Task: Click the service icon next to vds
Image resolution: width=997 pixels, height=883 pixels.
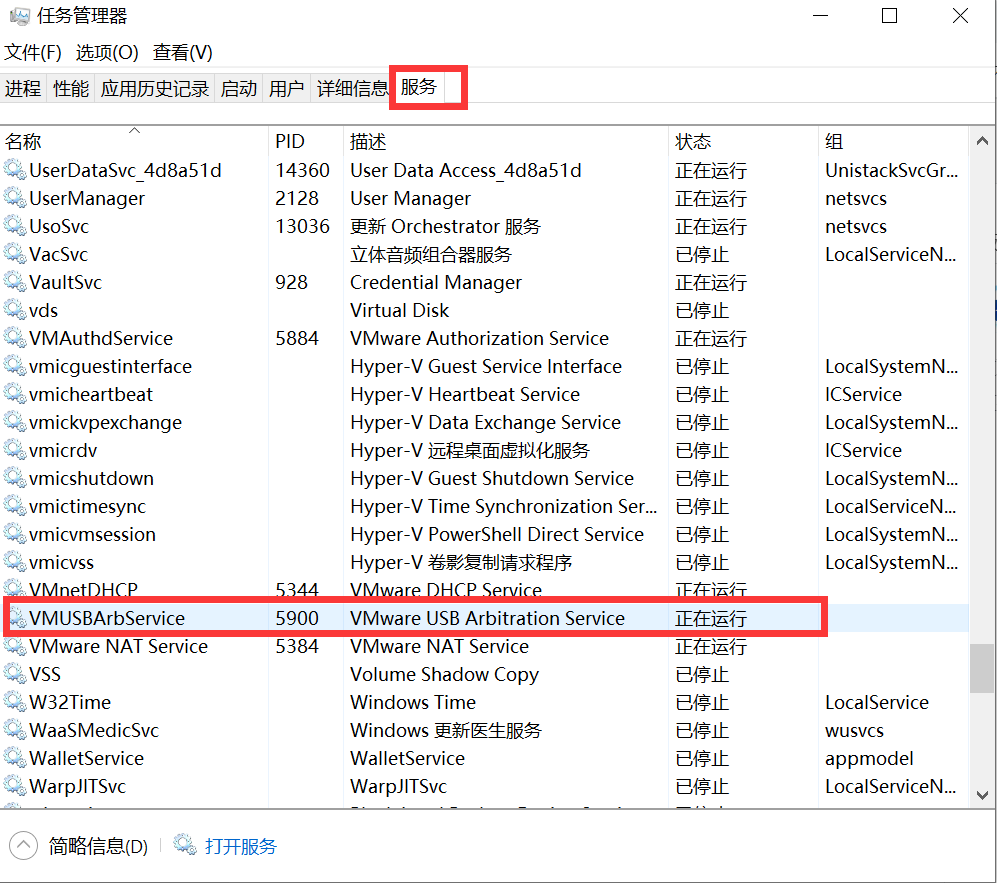Action: (15, 310)
